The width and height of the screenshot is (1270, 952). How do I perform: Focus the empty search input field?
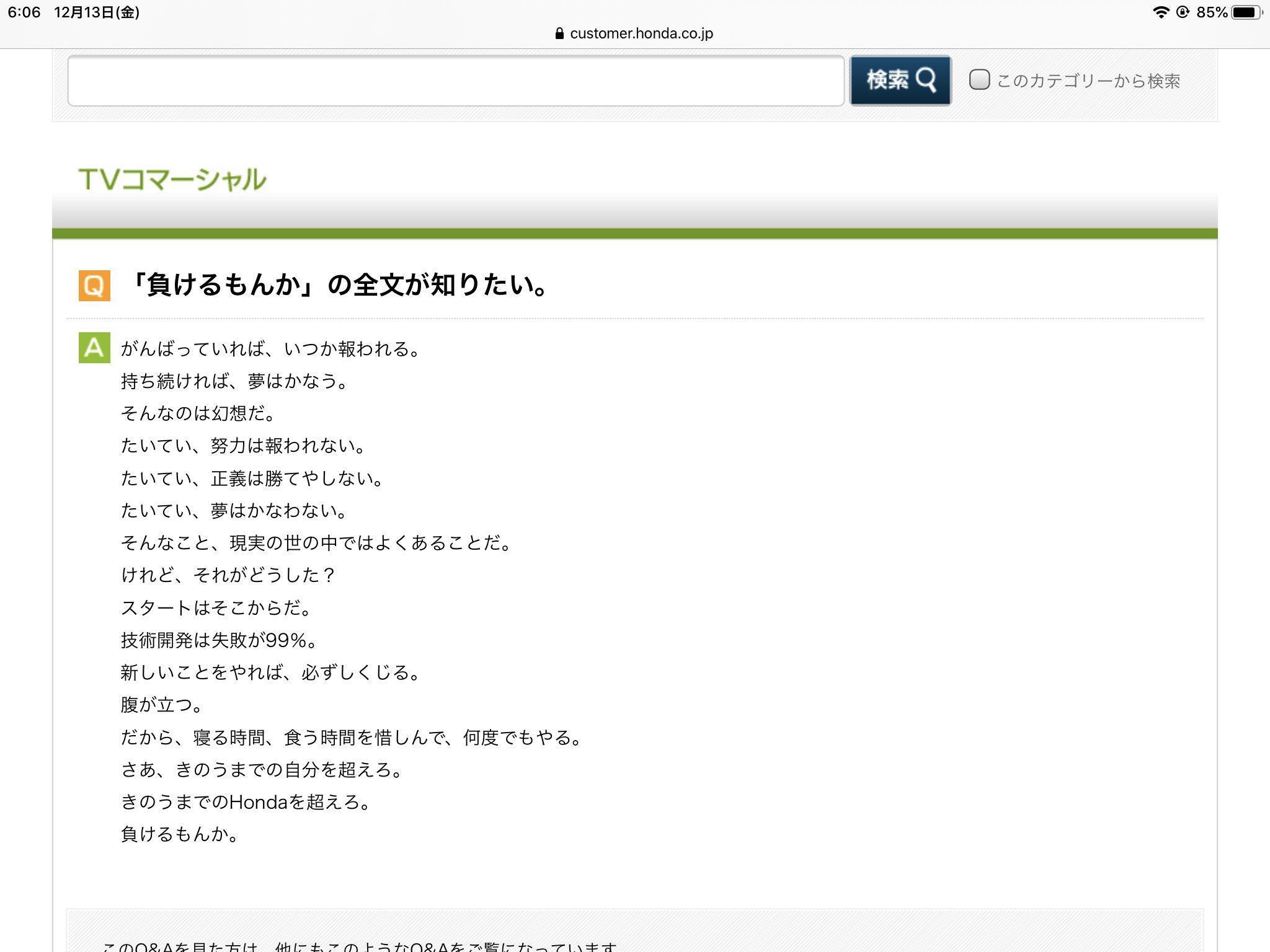point(456,81)
